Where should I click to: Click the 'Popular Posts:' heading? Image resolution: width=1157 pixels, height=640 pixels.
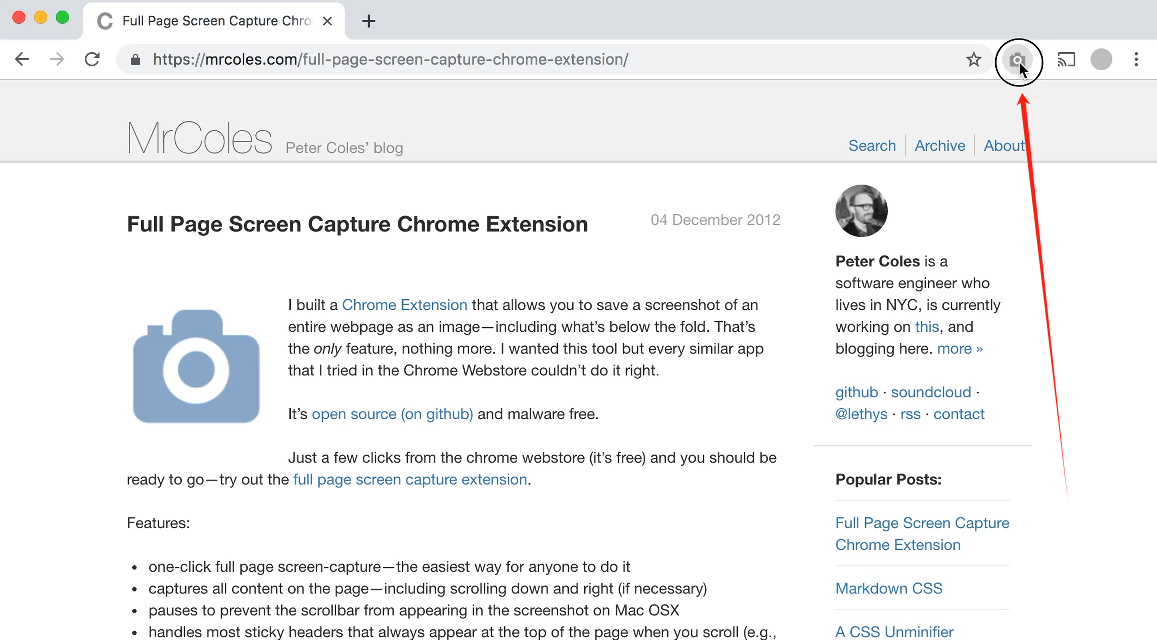coord(888,480)
